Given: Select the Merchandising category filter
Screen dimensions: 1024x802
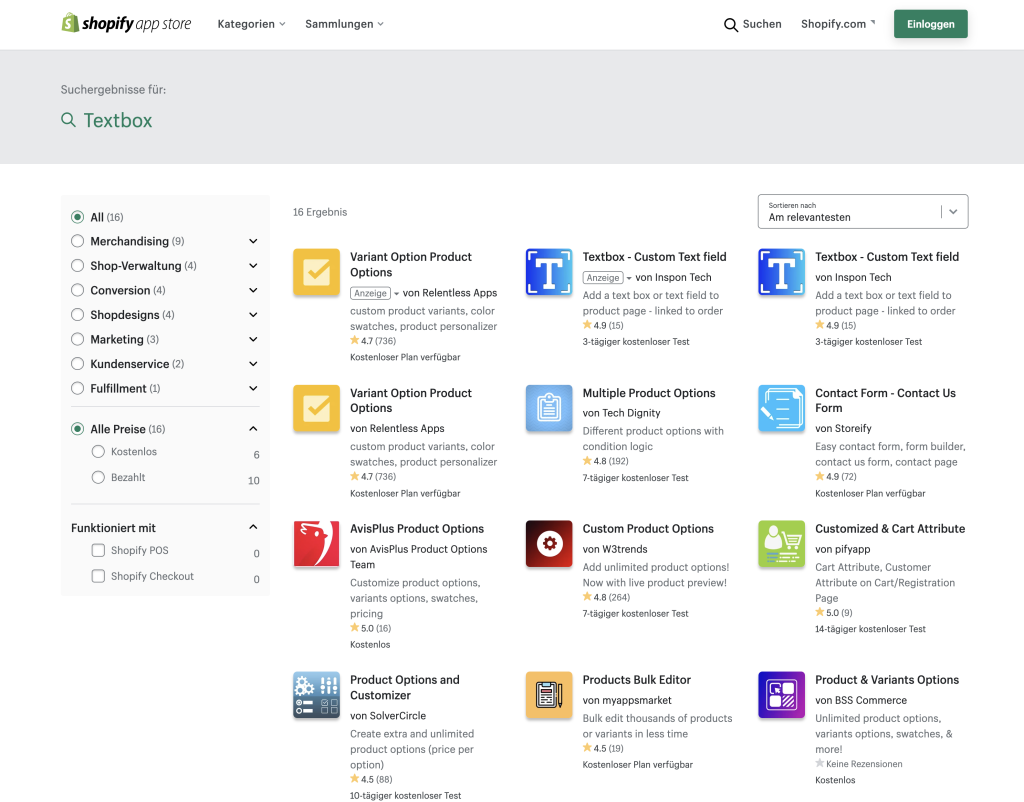Looking at the screenshot, I should tap(77, 241).
